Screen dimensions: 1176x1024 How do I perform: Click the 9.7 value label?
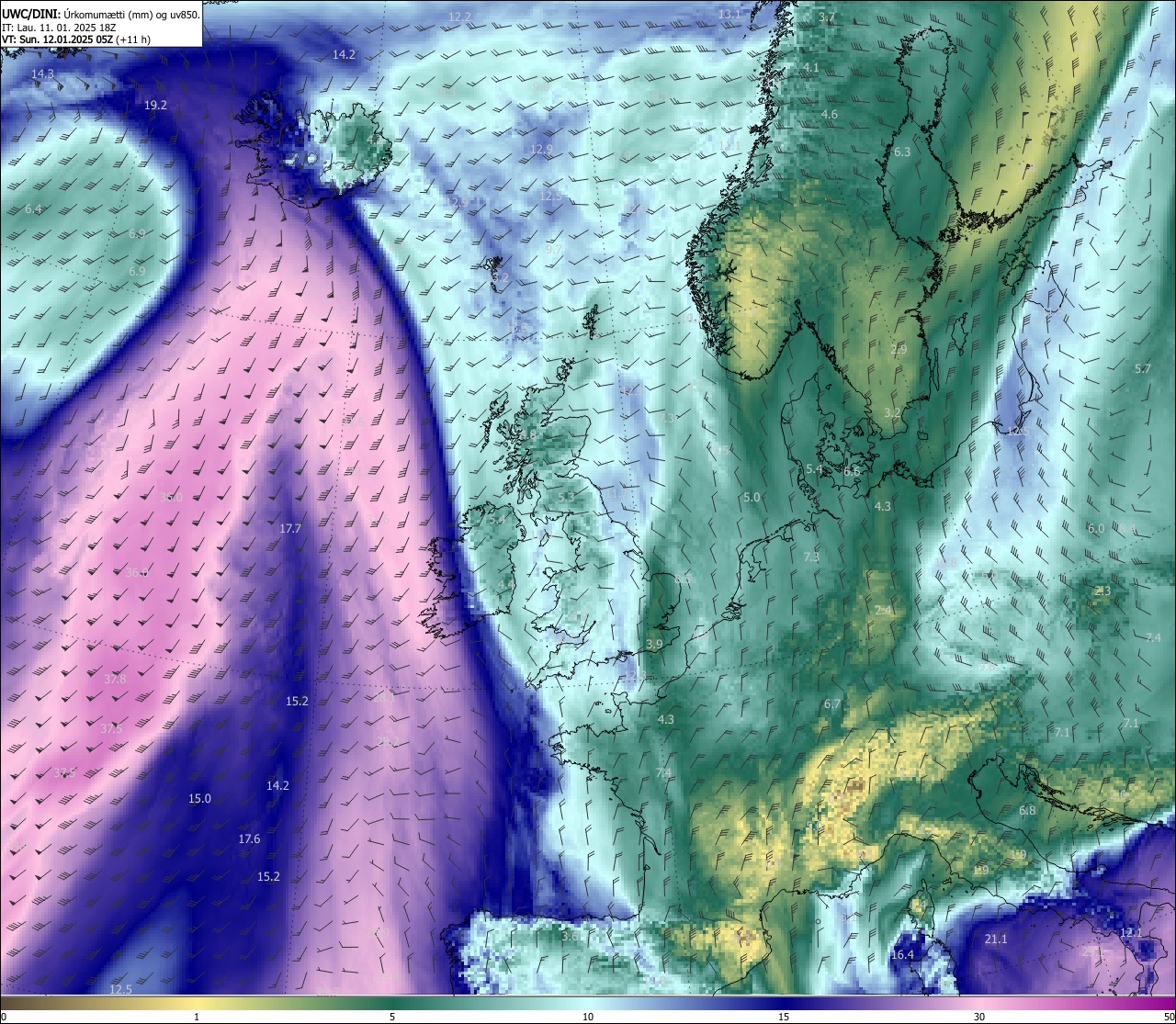click(554, 248)
